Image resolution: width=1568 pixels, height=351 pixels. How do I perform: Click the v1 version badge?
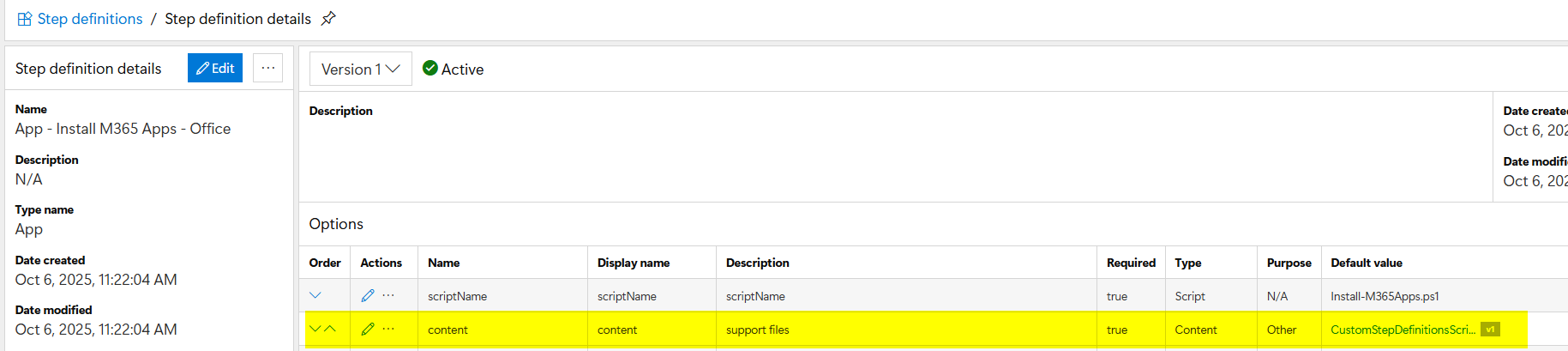click(x=1490, y=330)
